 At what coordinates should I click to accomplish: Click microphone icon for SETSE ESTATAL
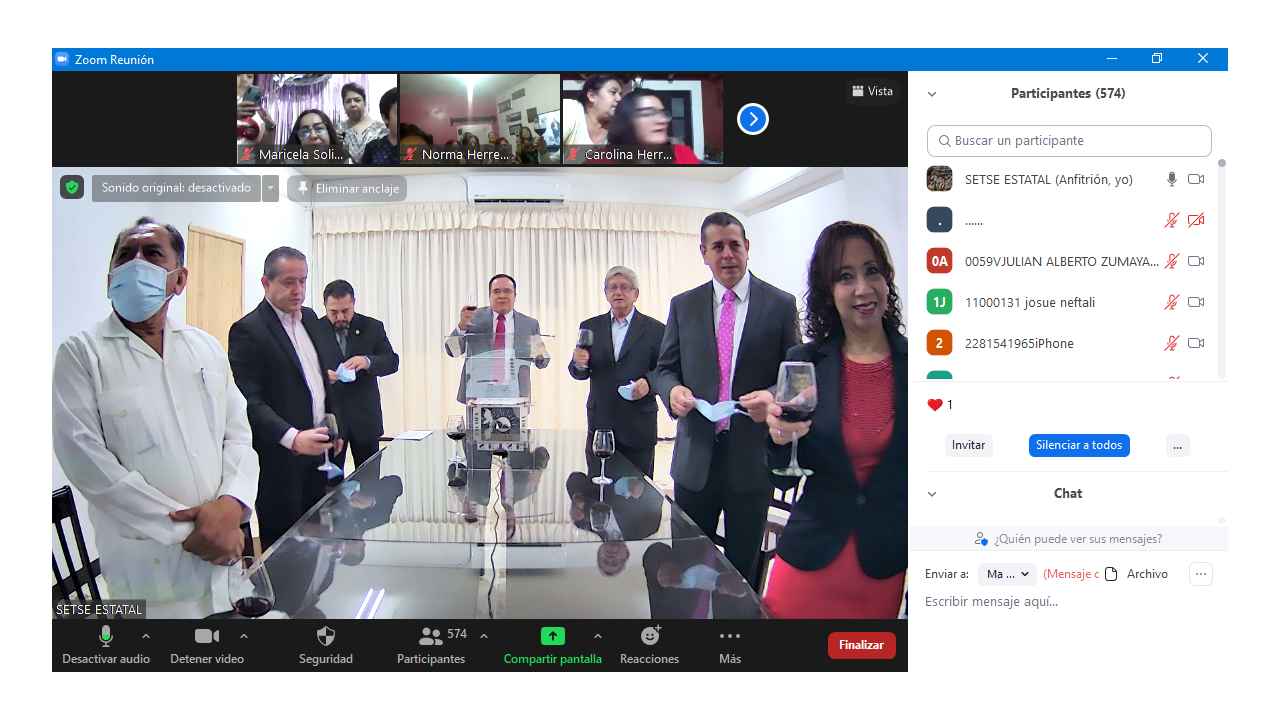click(x=1172, y=179)
